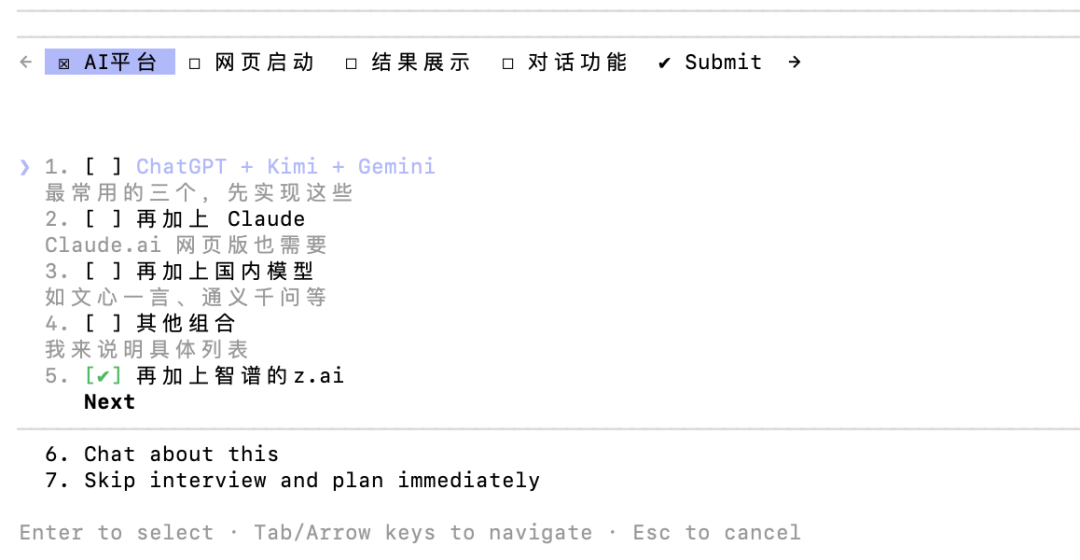Toggle the 再加上 Claude checkbox

tap(103, 219)
